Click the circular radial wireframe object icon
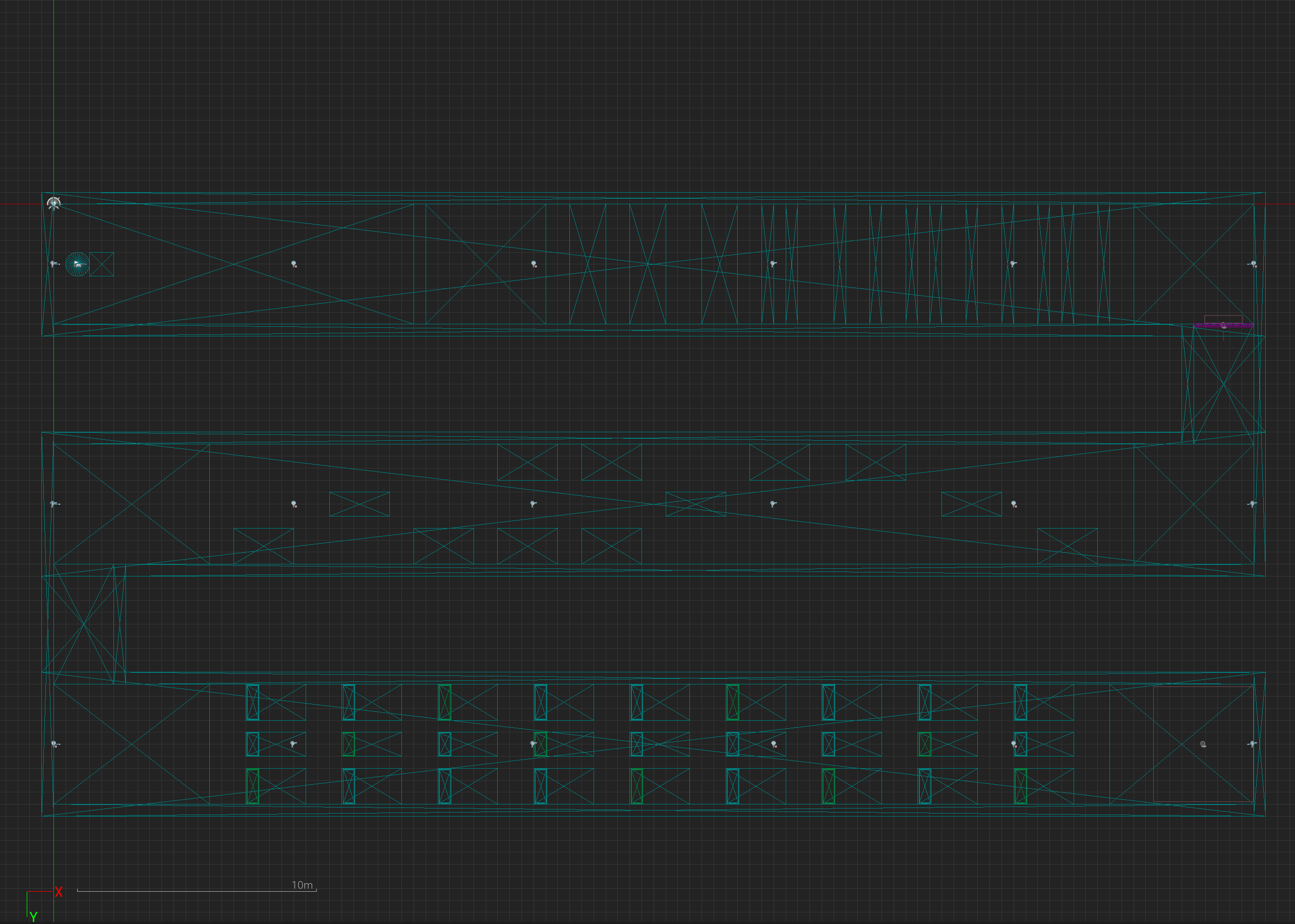 click(x=78, y=265)
